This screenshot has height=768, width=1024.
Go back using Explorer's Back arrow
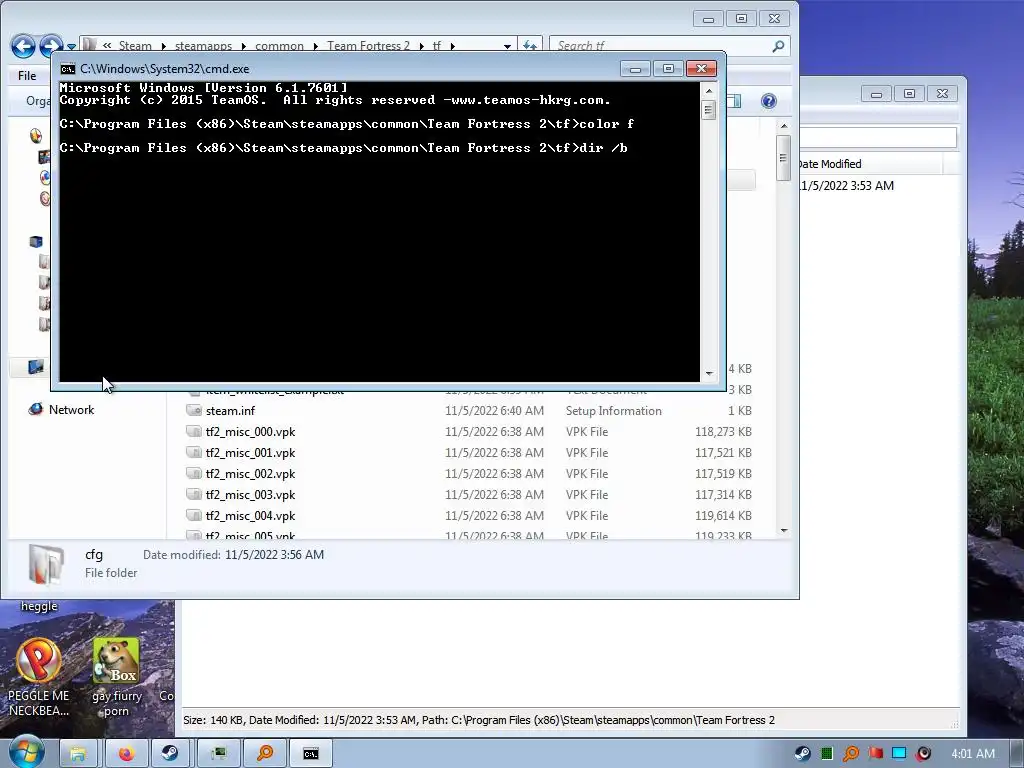click(24, 46)
